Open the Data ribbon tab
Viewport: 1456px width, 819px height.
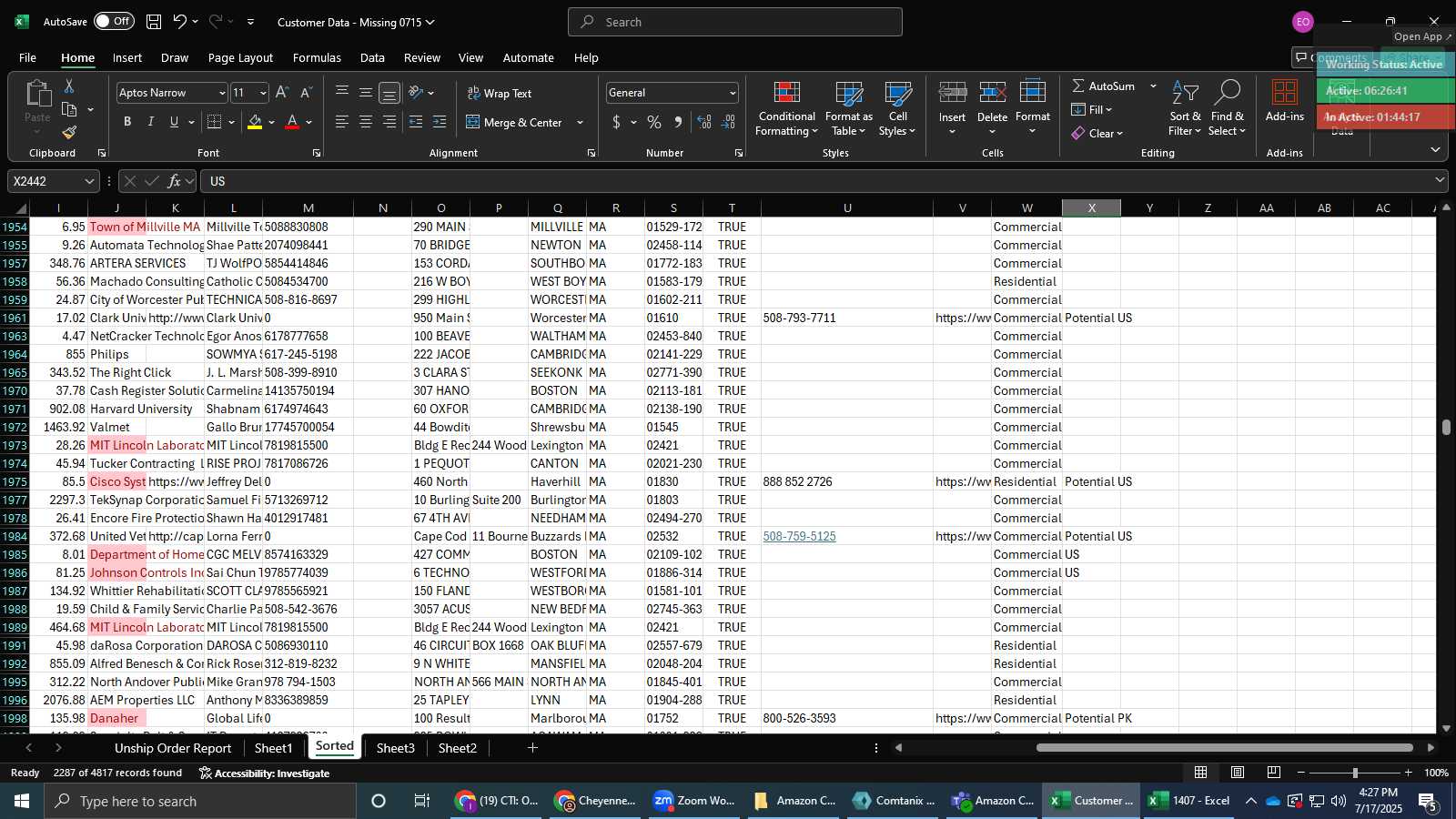(372, 57)
